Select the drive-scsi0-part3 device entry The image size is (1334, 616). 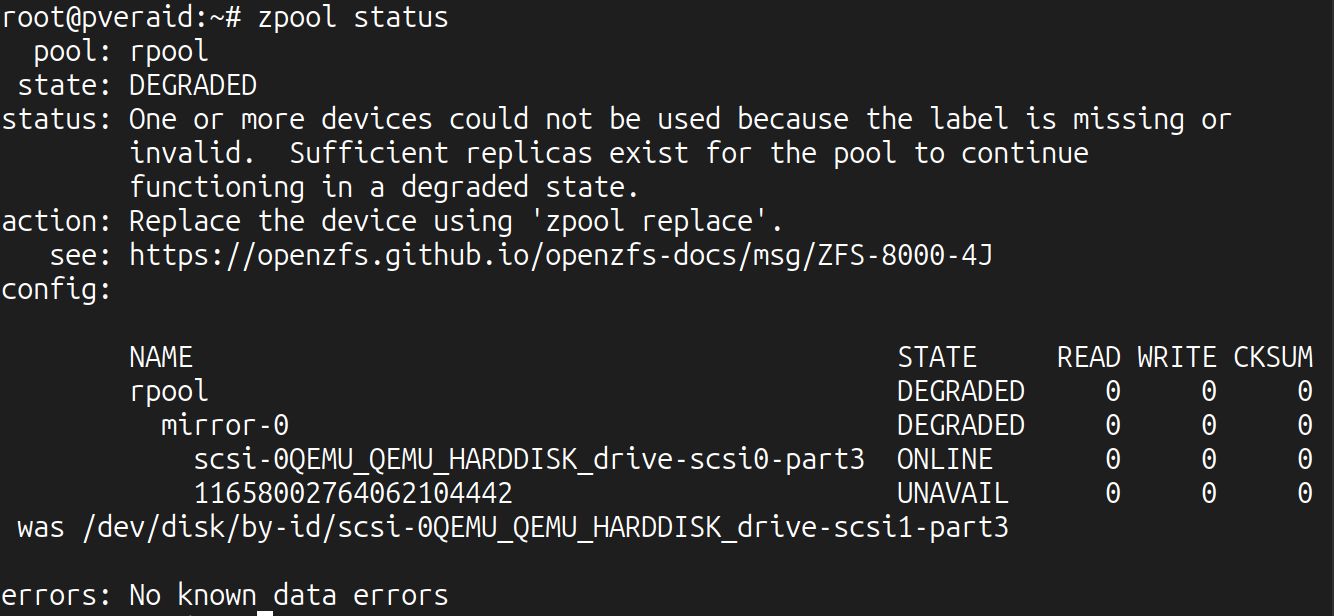[529, 460]
